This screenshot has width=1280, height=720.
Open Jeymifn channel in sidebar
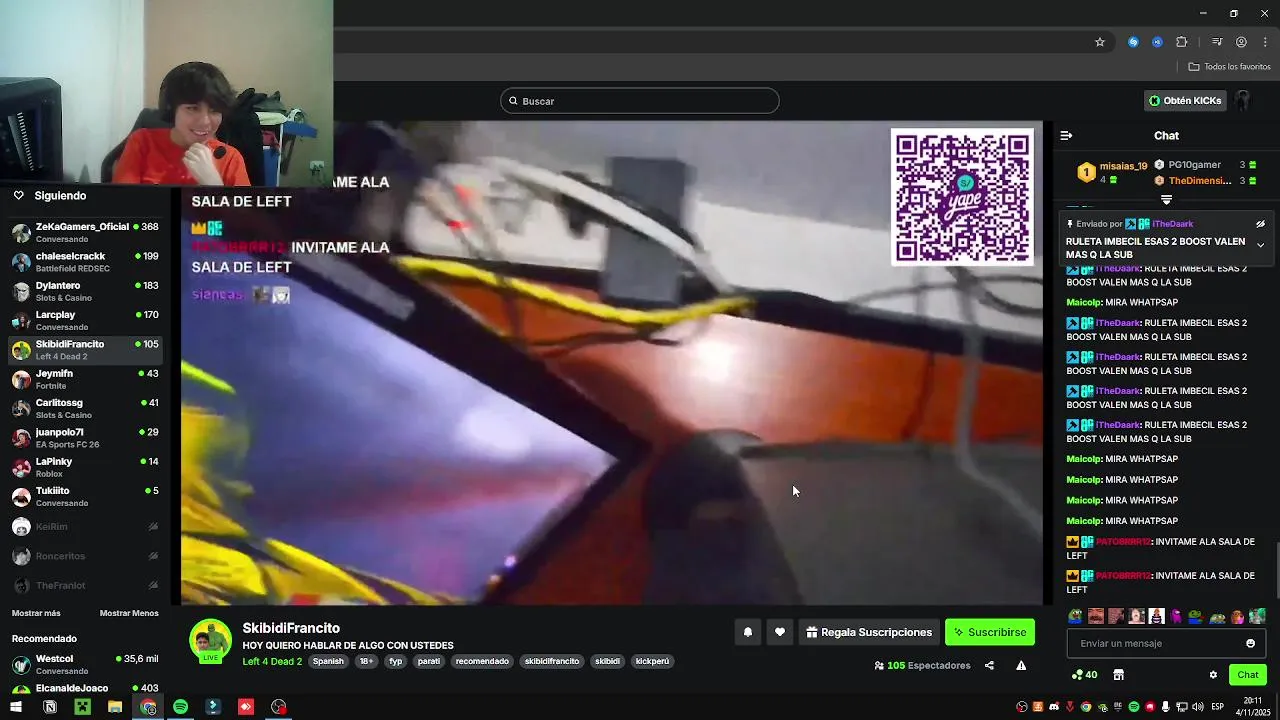coord(85,379)
